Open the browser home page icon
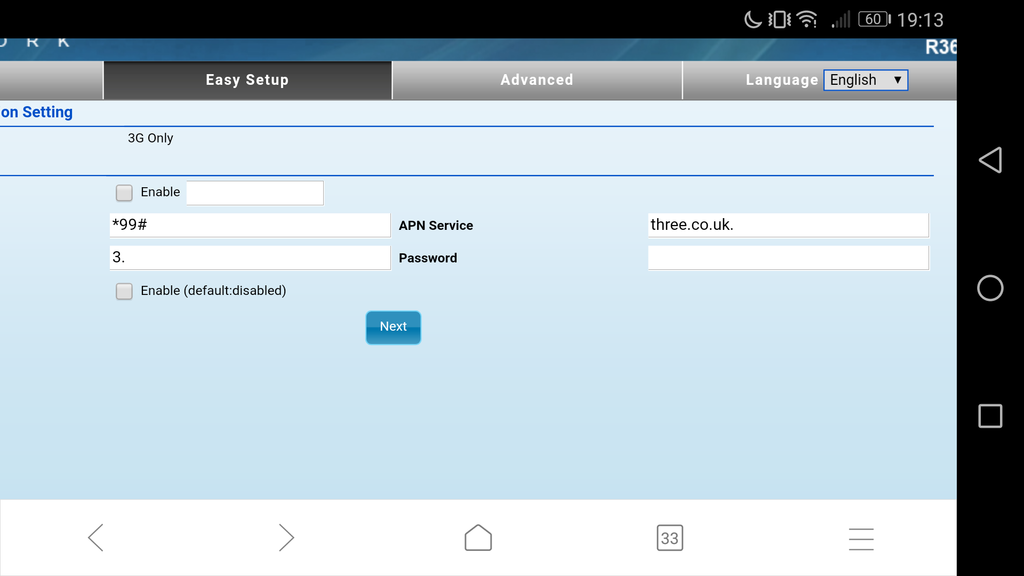 tap(478, 537)
